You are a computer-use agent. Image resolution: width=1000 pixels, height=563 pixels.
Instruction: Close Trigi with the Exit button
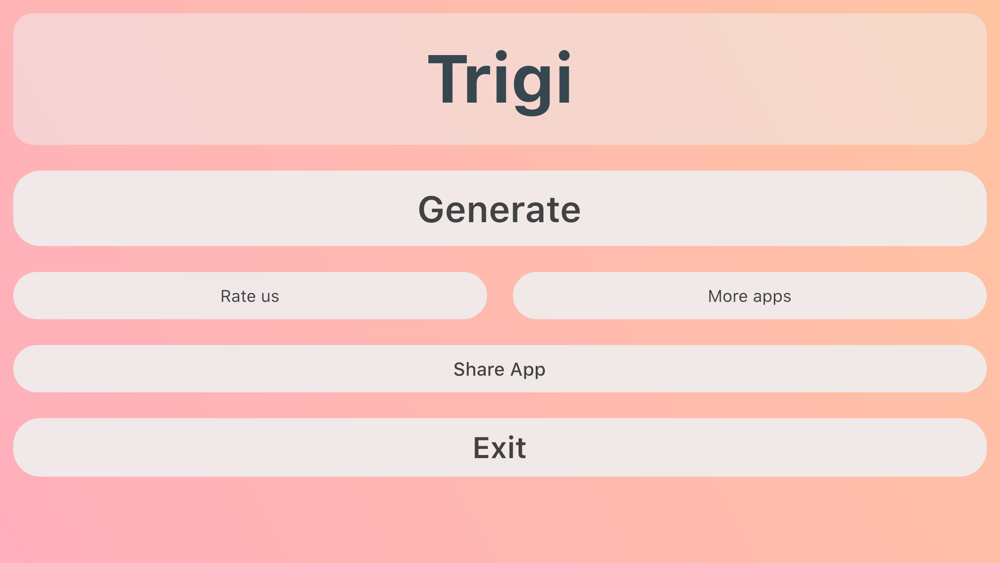(x=500, y=448)
